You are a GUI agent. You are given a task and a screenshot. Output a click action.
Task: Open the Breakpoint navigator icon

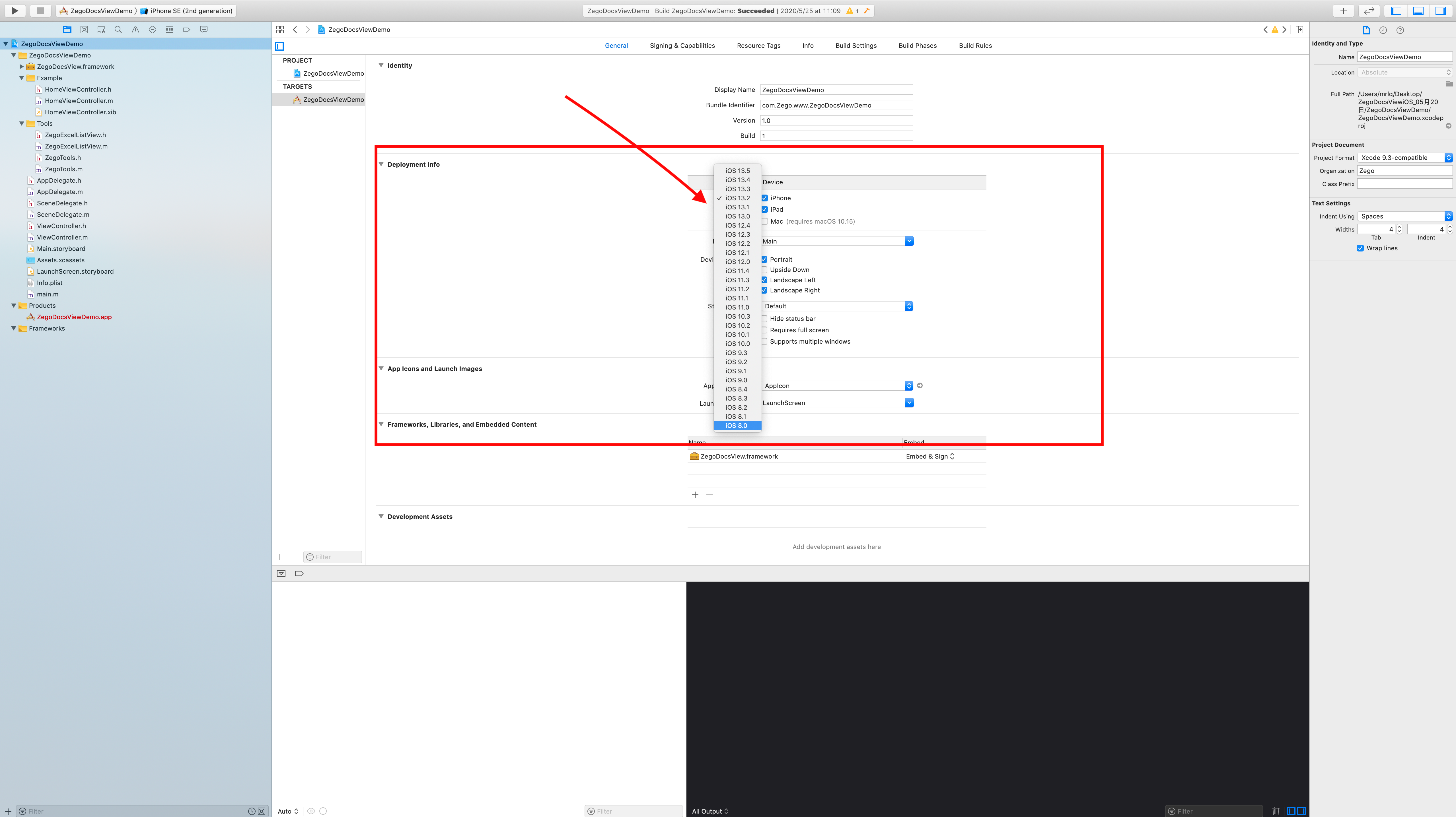pos(186,29)
